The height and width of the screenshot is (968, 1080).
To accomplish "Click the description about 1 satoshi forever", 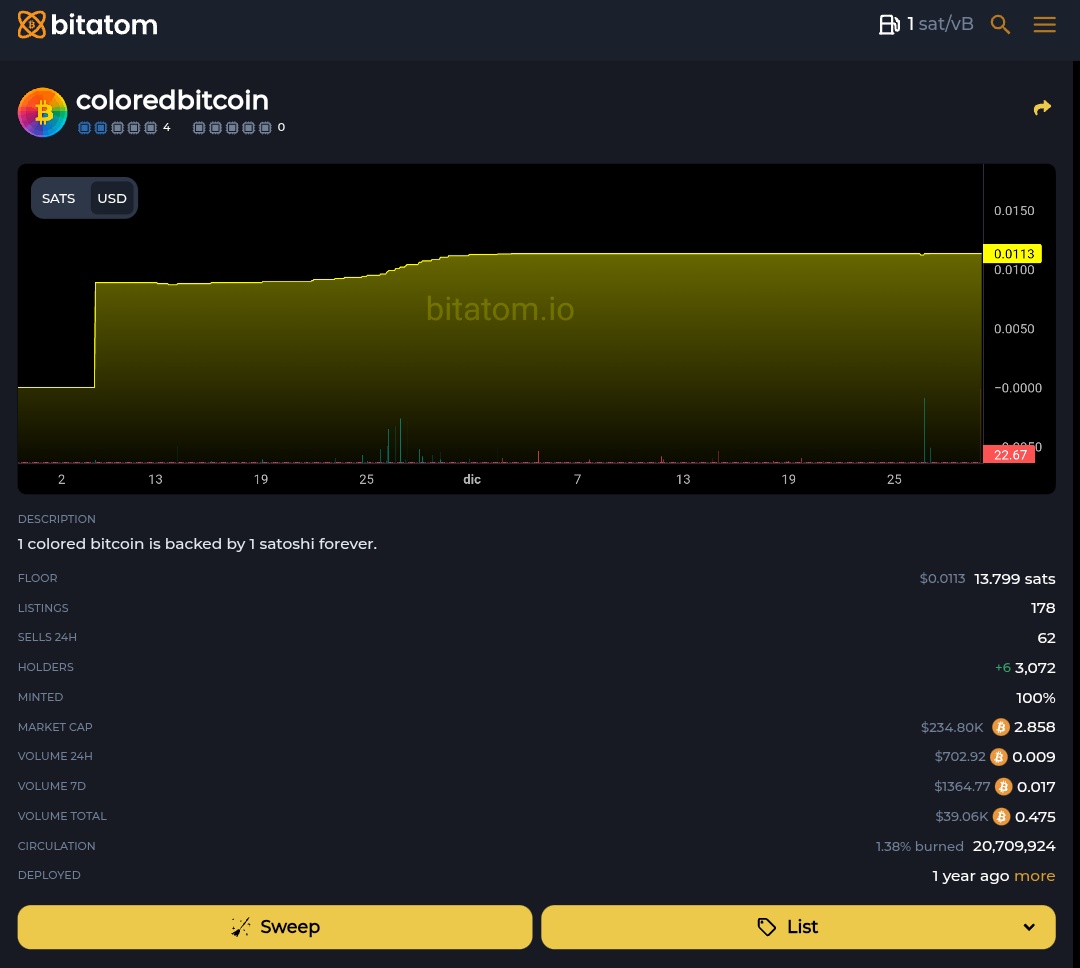I will (197, 544).
